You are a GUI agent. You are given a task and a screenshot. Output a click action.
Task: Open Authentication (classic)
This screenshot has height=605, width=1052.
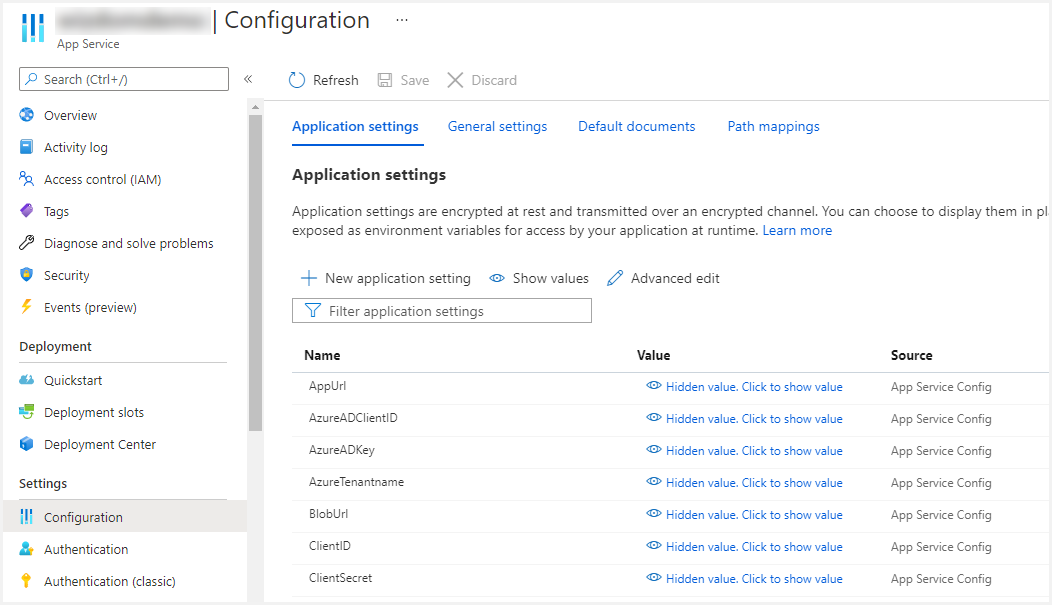click(x=109, y=582)
